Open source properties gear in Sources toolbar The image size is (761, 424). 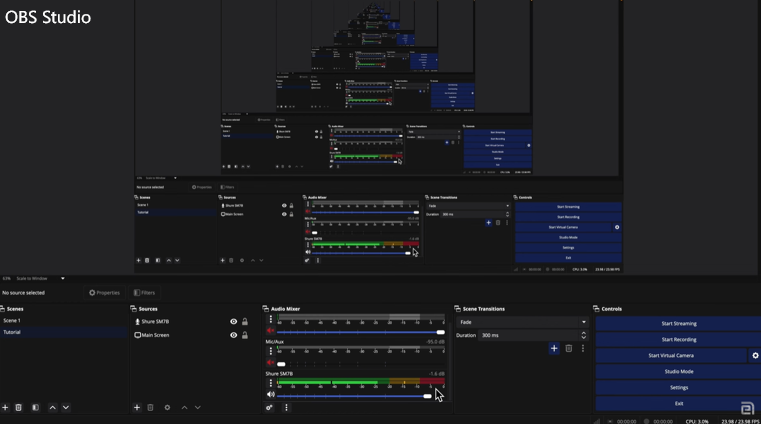[x=167, y=408]
